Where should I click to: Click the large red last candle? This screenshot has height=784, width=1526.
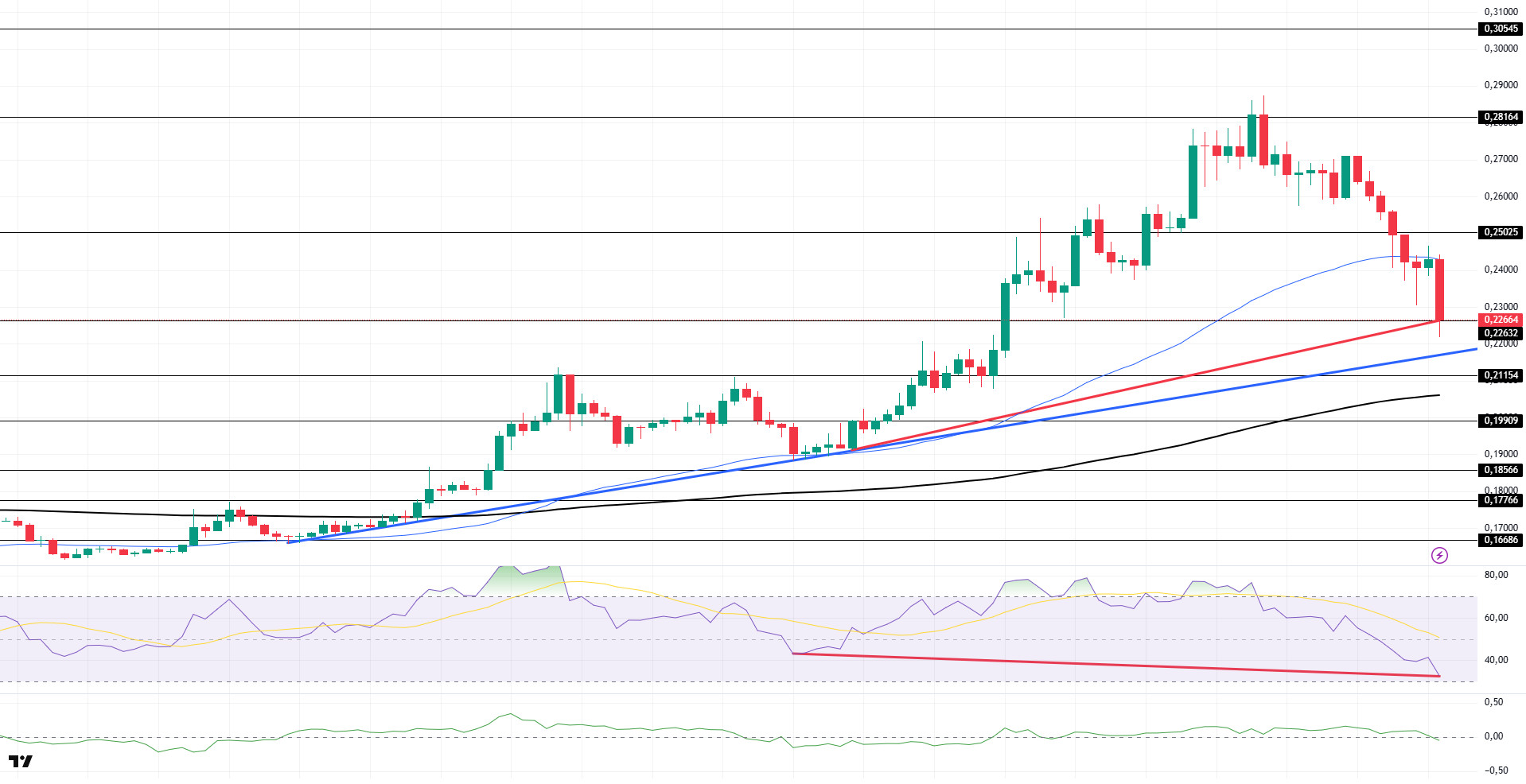1439,290
